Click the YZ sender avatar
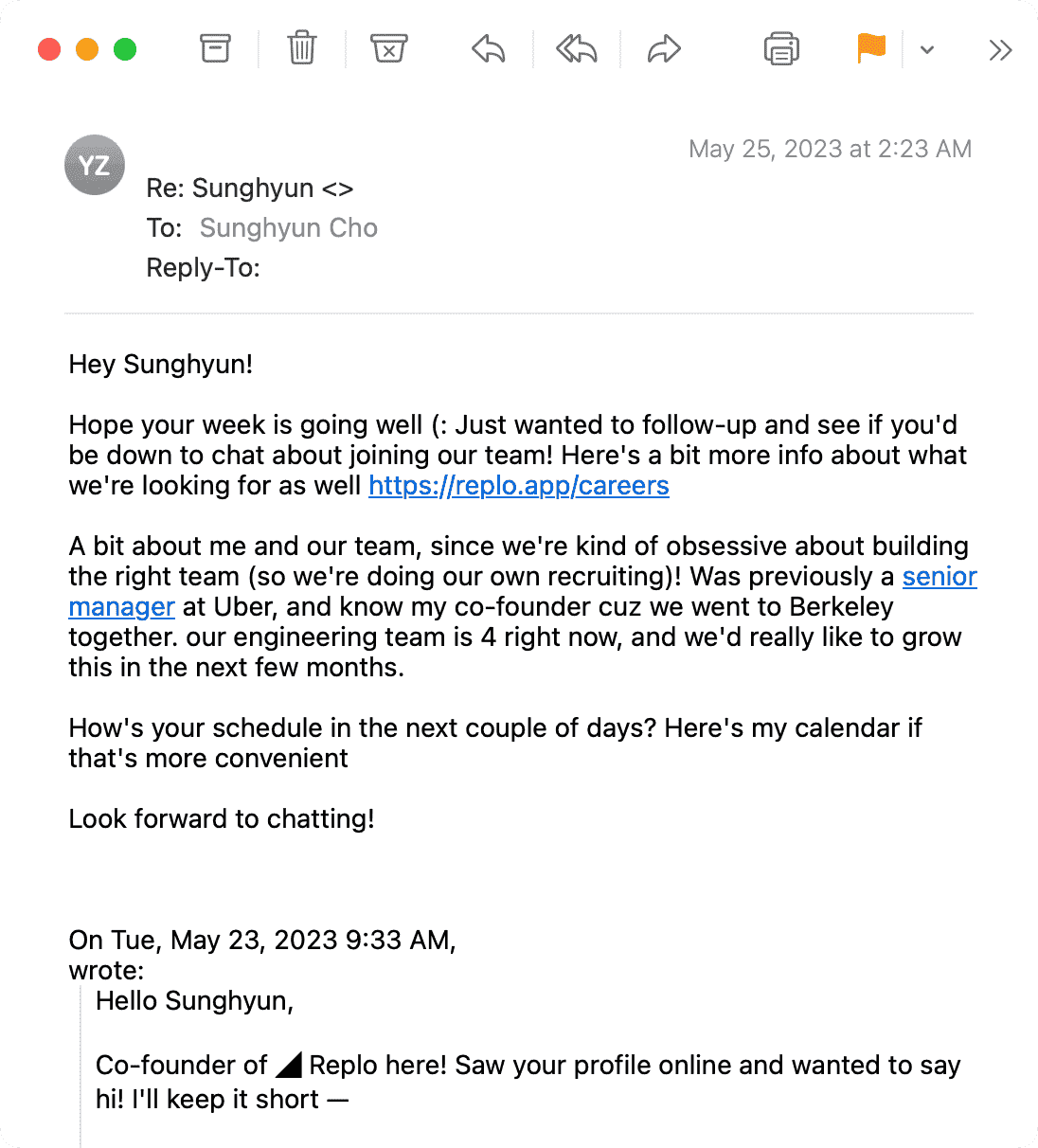This screenshot has width=1038, height=1148. point(95,166)
